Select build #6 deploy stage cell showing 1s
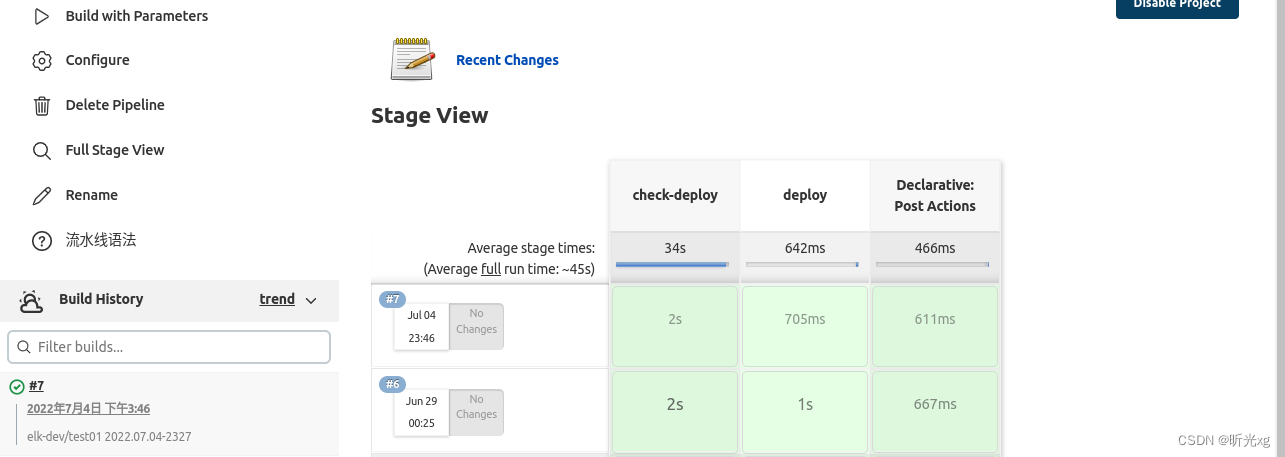Viewport: 1285px width, 457px height. [804, 405]
